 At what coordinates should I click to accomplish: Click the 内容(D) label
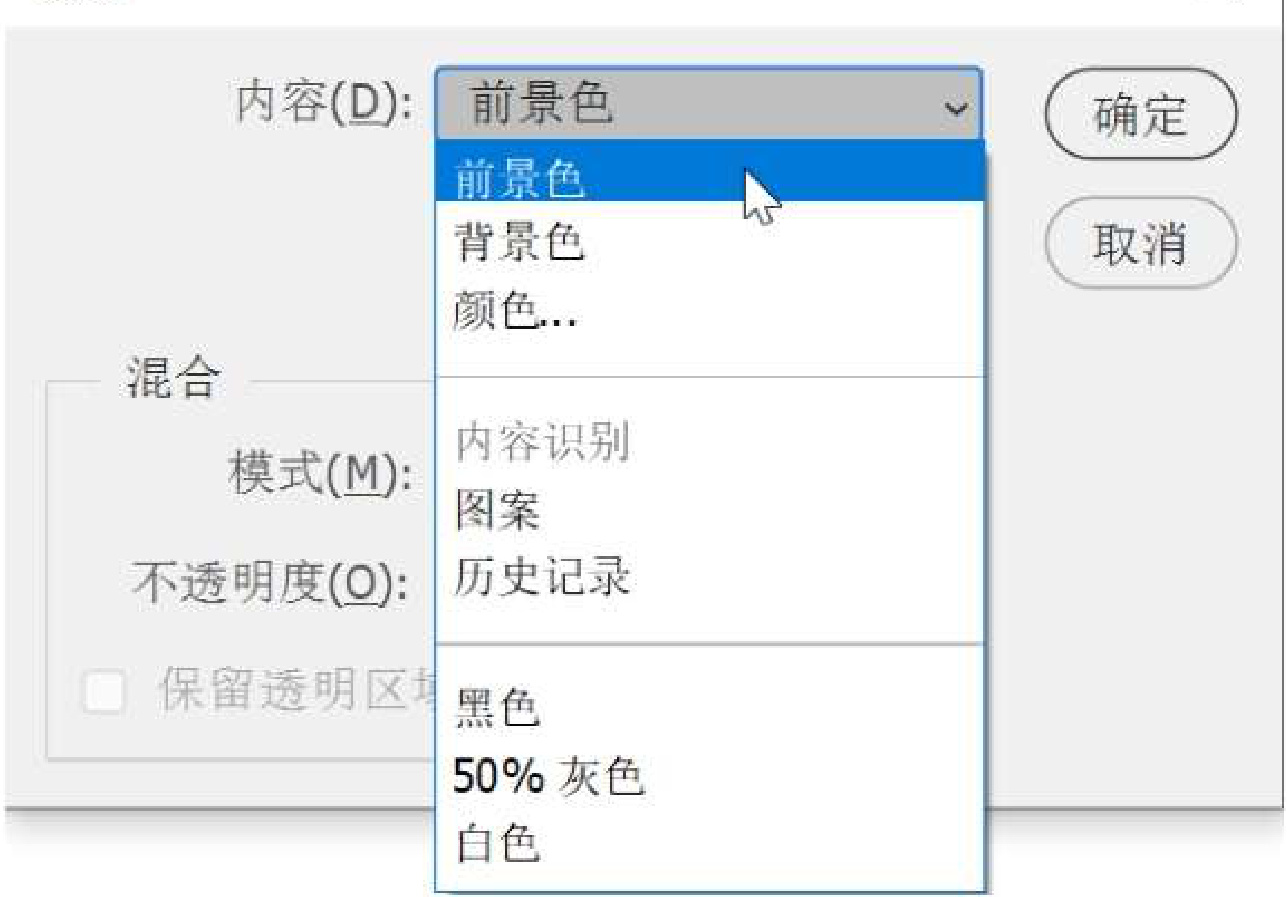click(x=322, y=103)
